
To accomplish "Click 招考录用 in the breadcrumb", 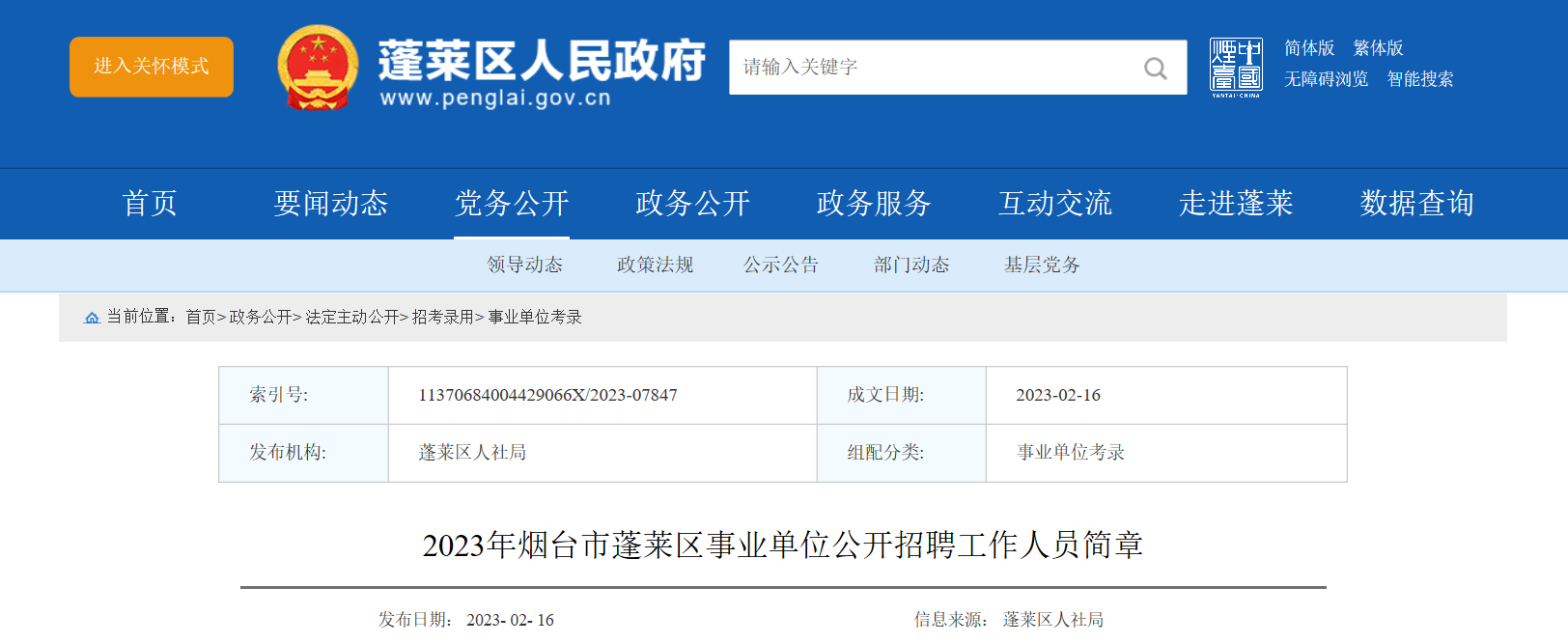I will [x=443, y=318].
